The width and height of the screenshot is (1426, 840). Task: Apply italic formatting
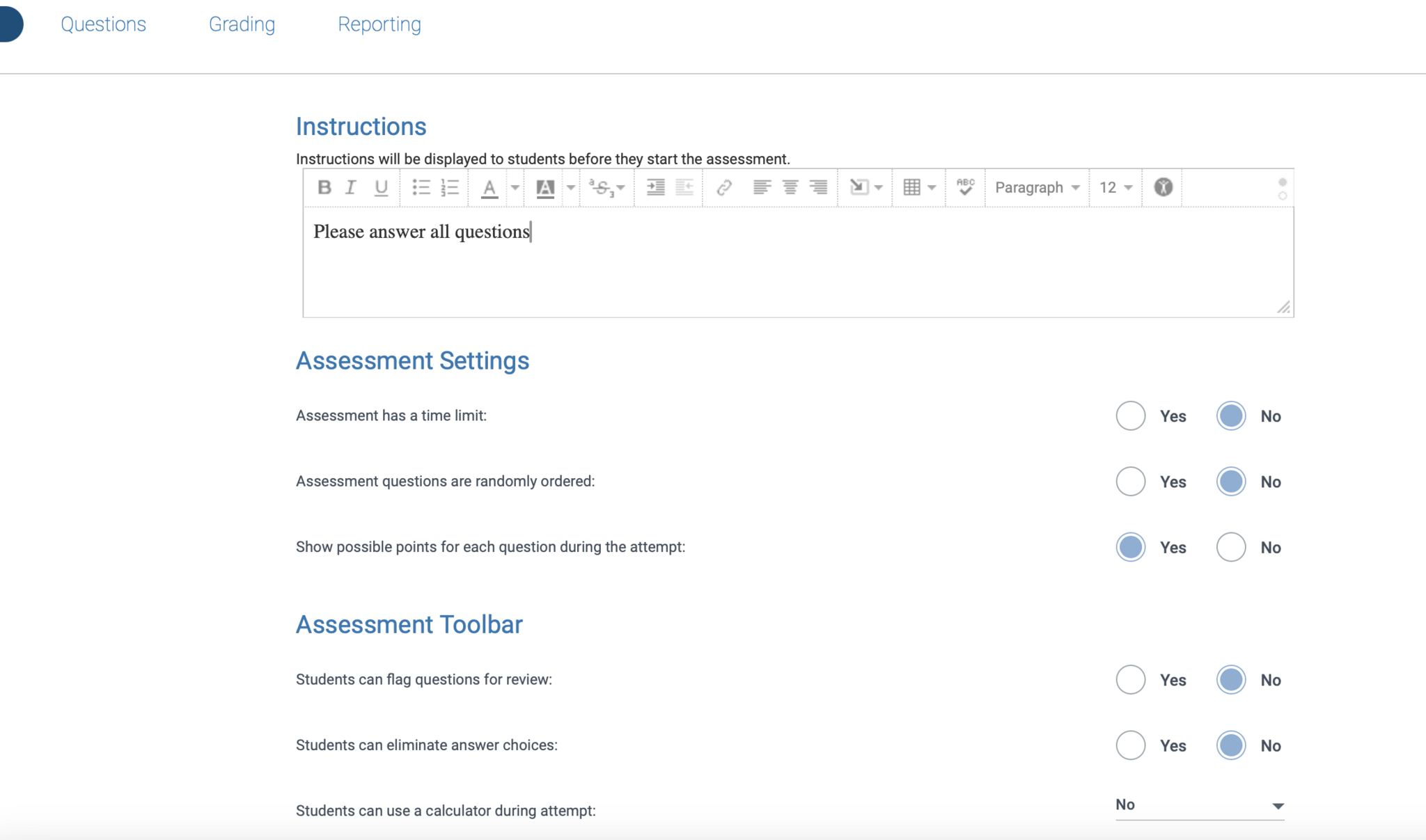click(x=351, y=187)
